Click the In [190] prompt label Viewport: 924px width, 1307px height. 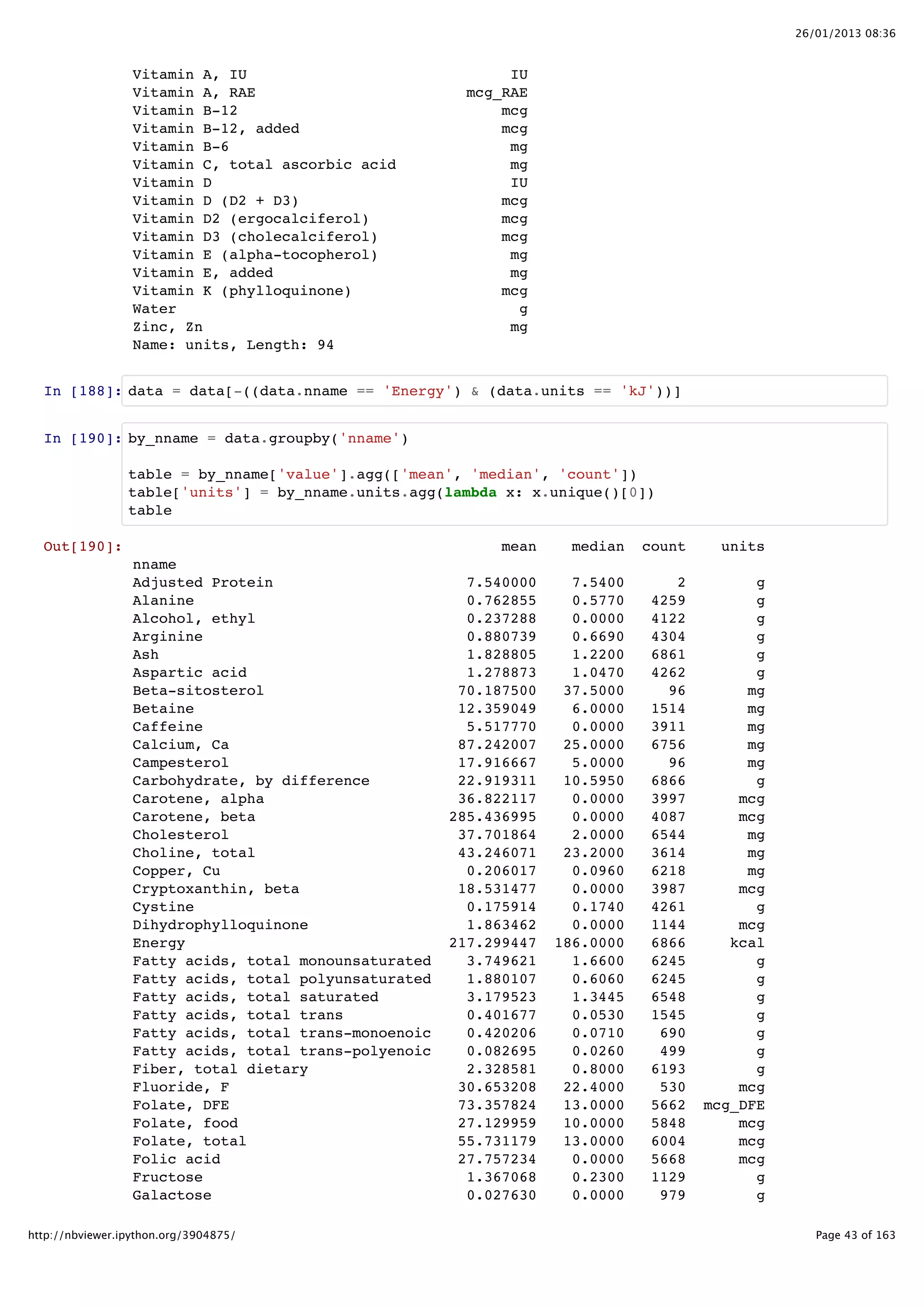coord(83,438)
